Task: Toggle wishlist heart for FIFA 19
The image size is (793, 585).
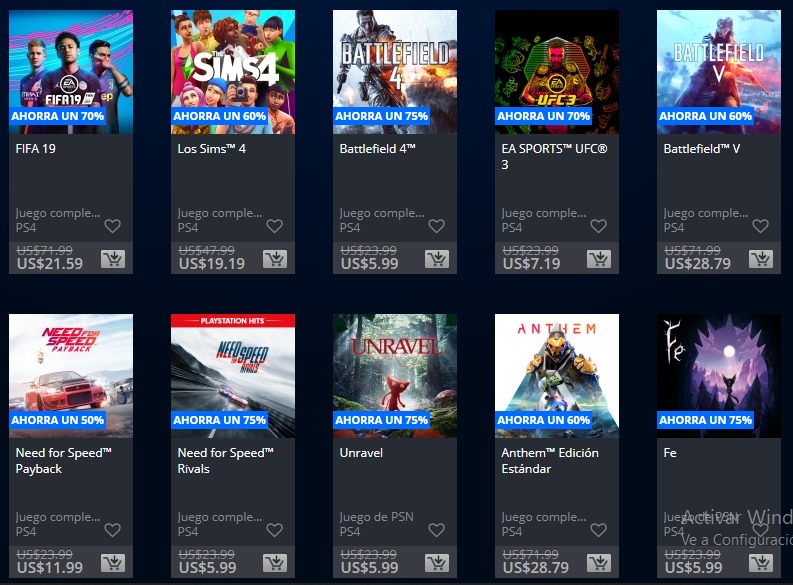Action: [112, 226]
